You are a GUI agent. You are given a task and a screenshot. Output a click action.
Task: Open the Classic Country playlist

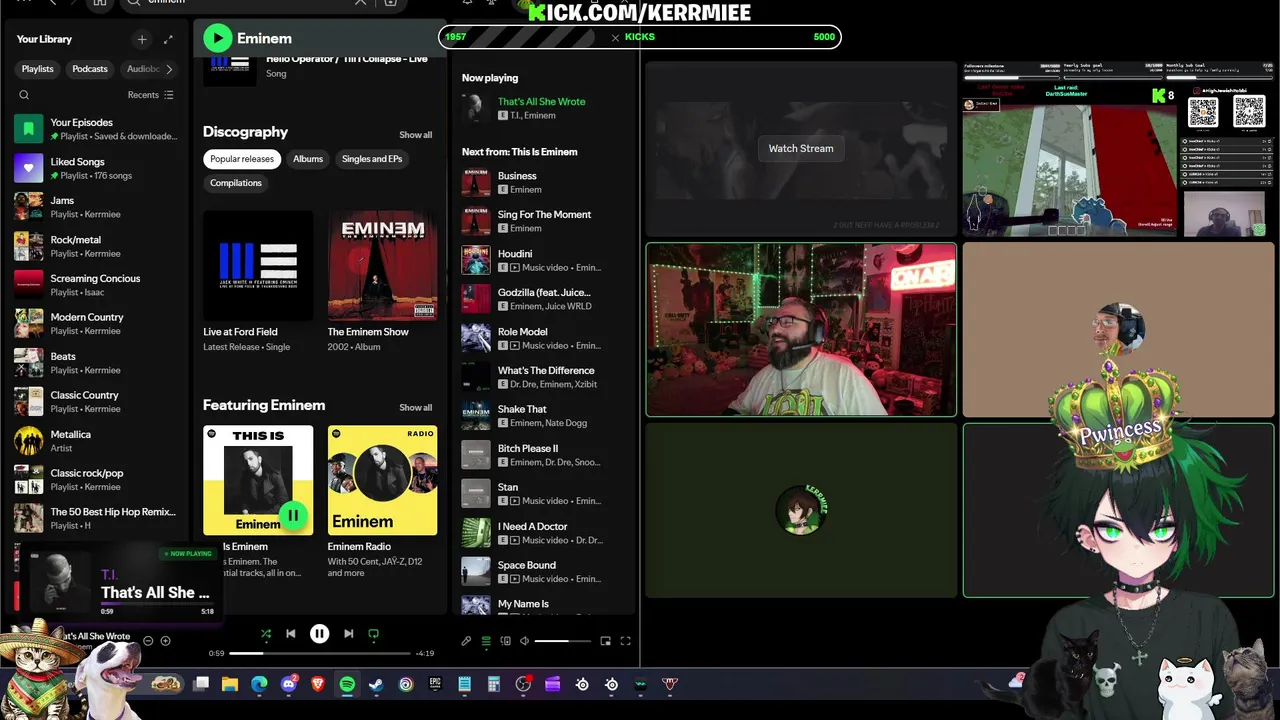96,401
